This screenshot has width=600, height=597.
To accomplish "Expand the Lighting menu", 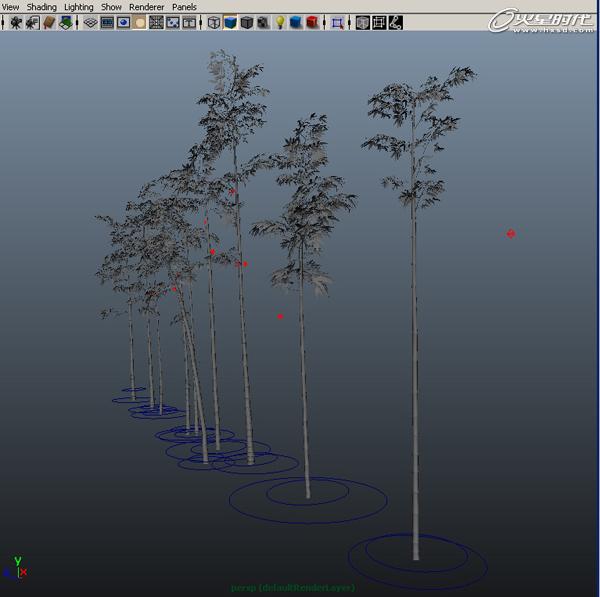I will 78,7.
